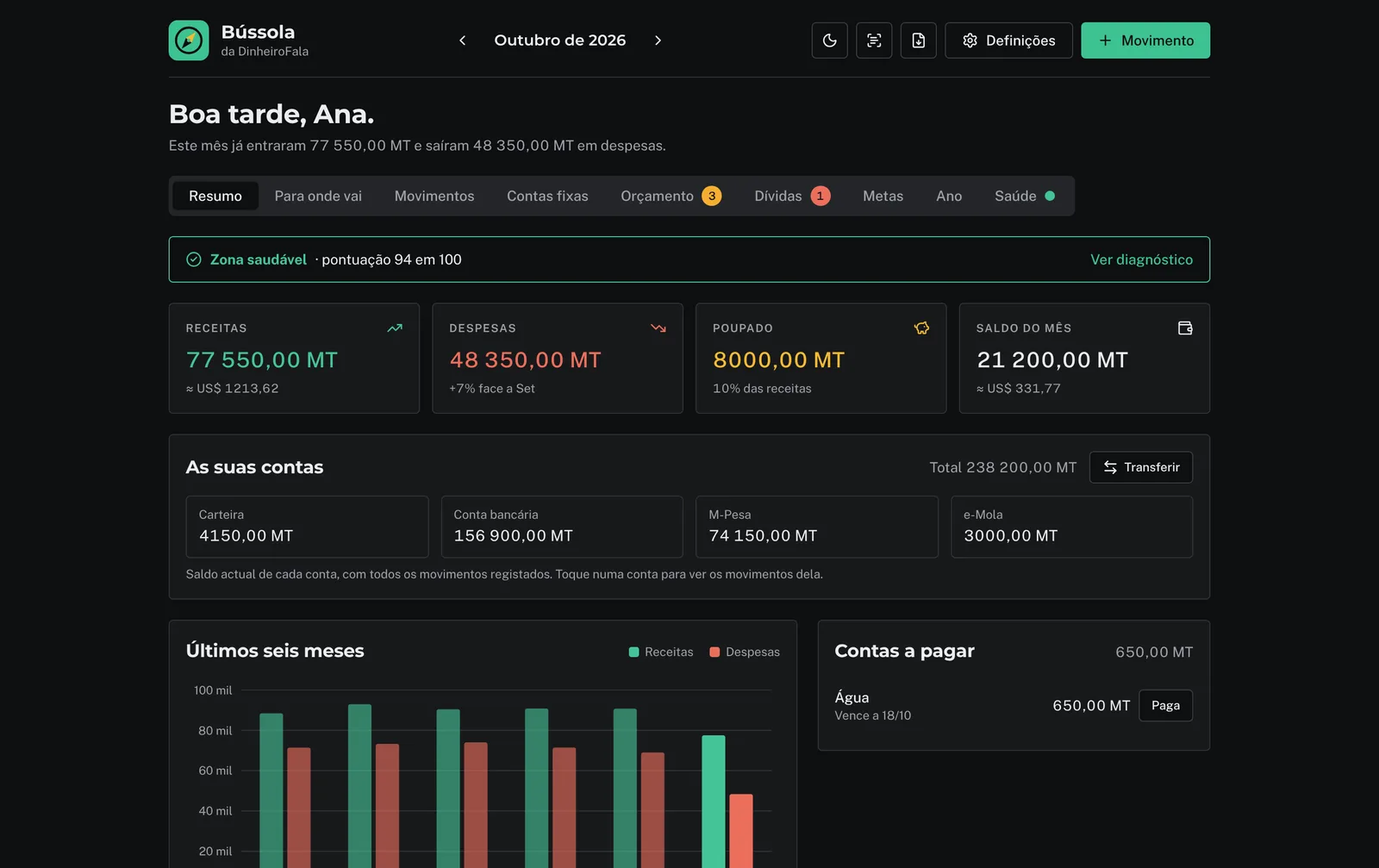Open the Conta bancária account card

coord(562,527)
